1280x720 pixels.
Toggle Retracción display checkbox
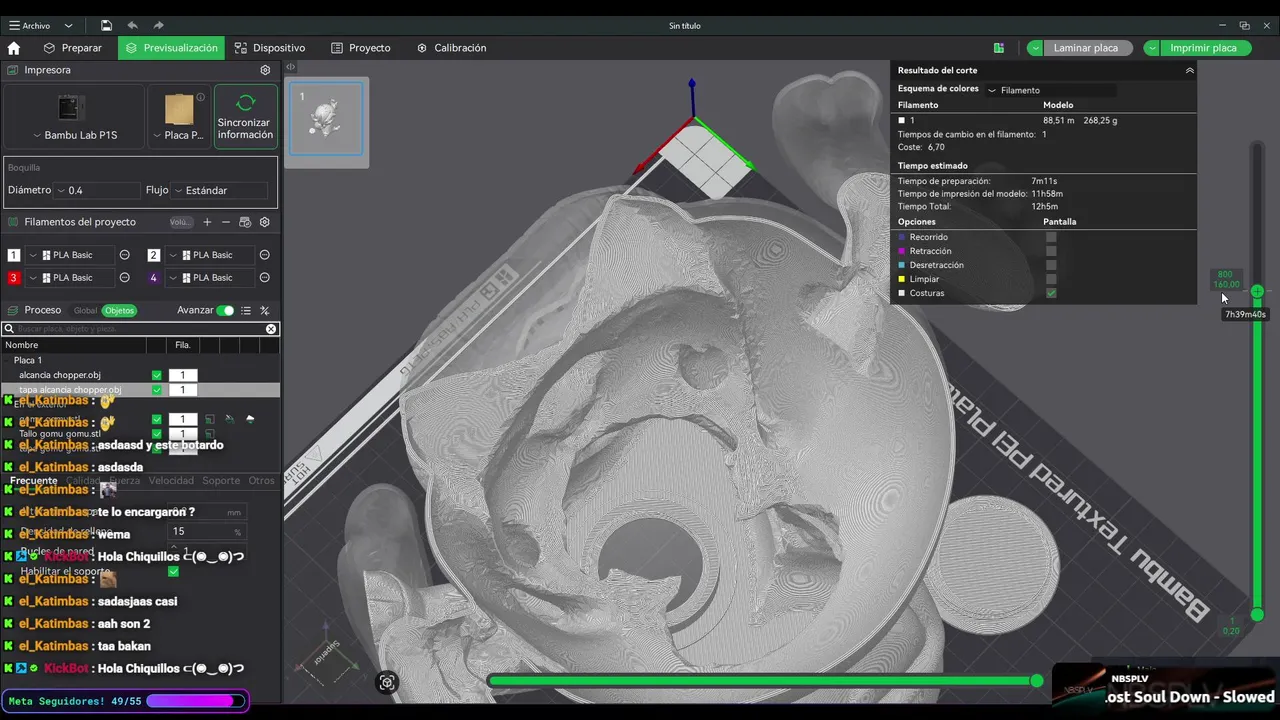coord(1051,251)
